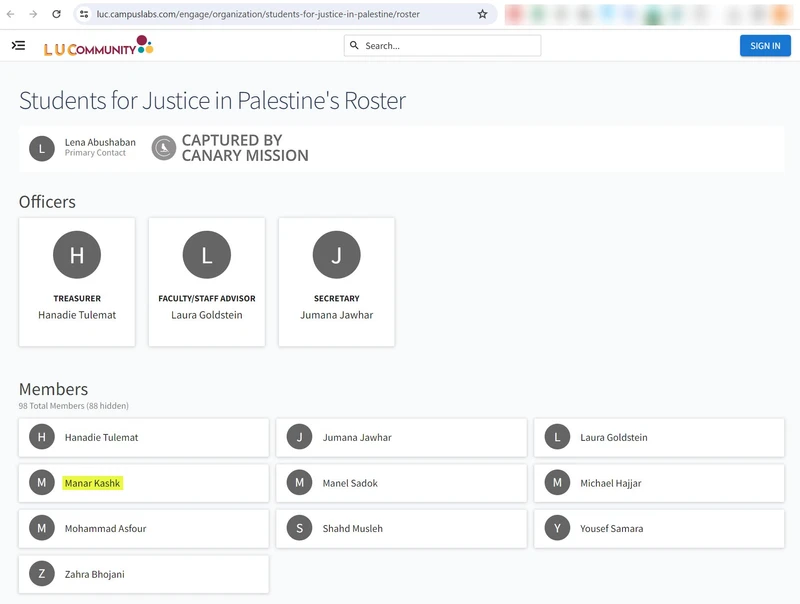Click the browser forward arrow
The image size is (800, 604).
pos(33,14)
